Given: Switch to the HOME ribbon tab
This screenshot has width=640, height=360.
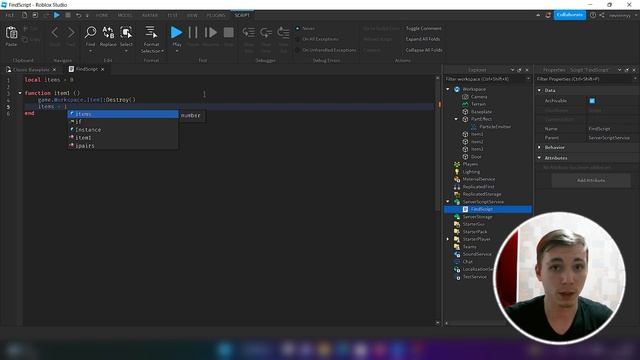Looking at the screenshot, I should 102,15.
